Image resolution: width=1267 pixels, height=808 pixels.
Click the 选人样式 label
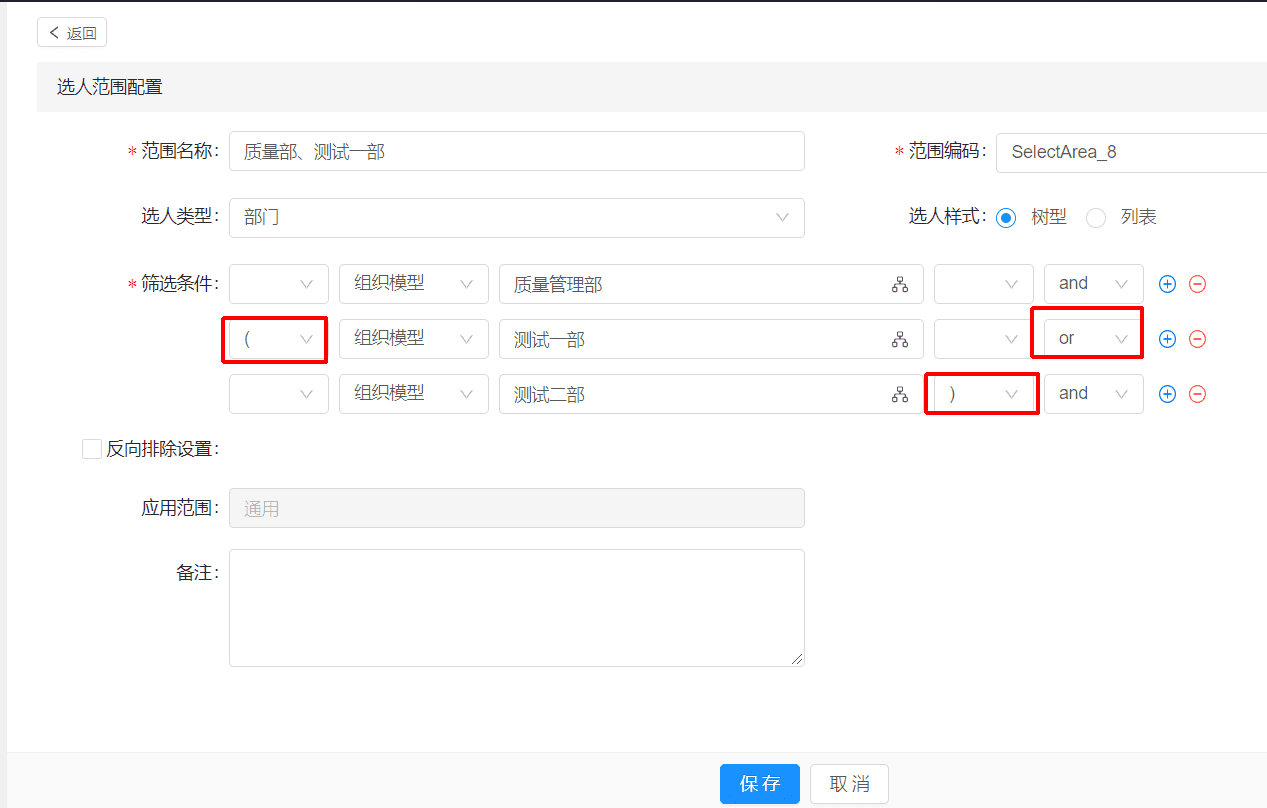point(947,217)
